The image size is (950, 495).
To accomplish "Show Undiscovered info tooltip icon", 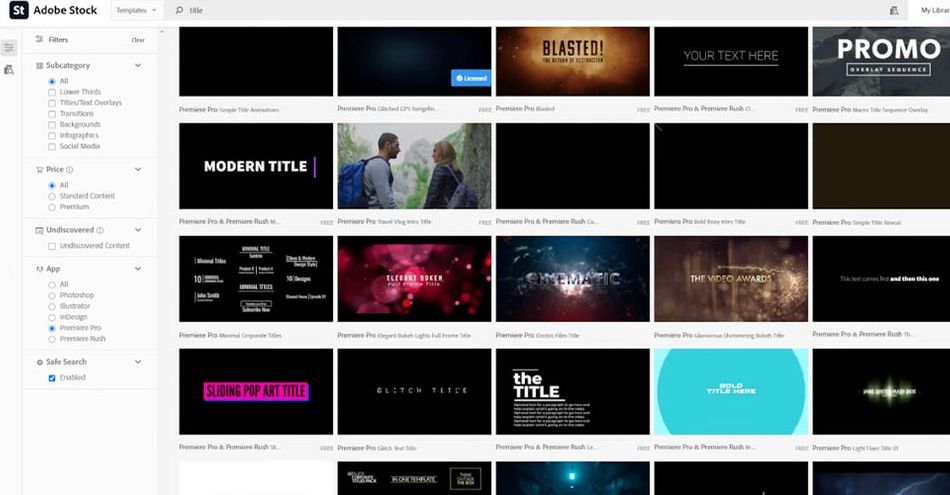I will point(100,230).
